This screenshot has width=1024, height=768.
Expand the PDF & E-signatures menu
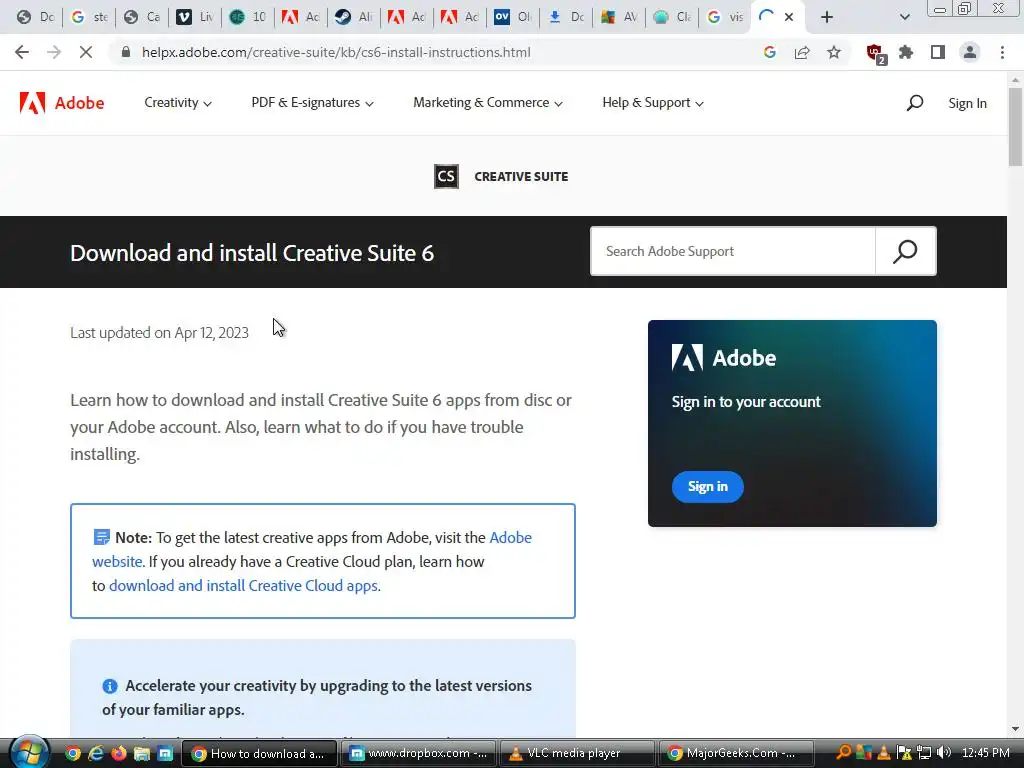[312, 103]
